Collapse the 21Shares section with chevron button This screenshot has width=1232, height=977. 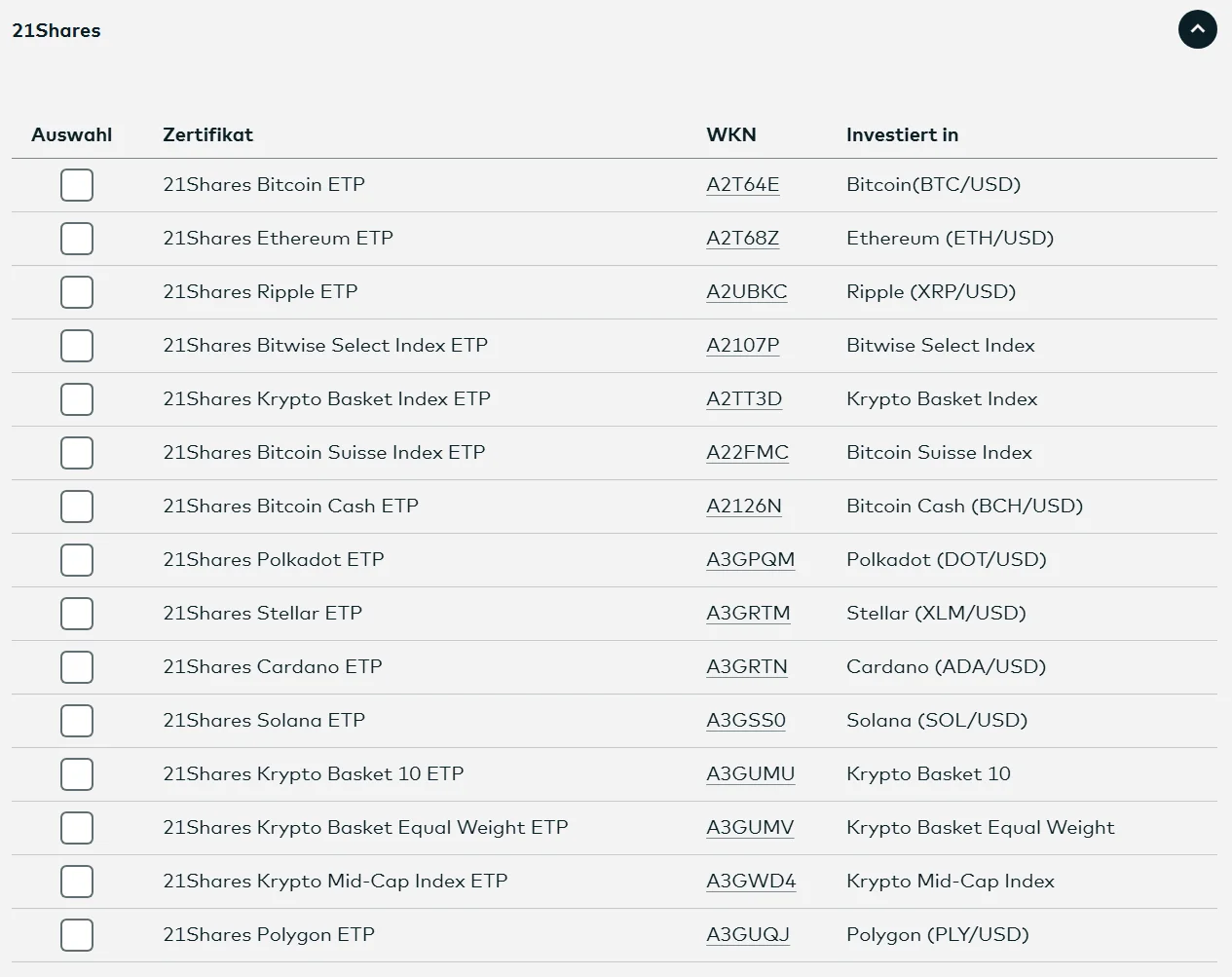click(1197, 29)
